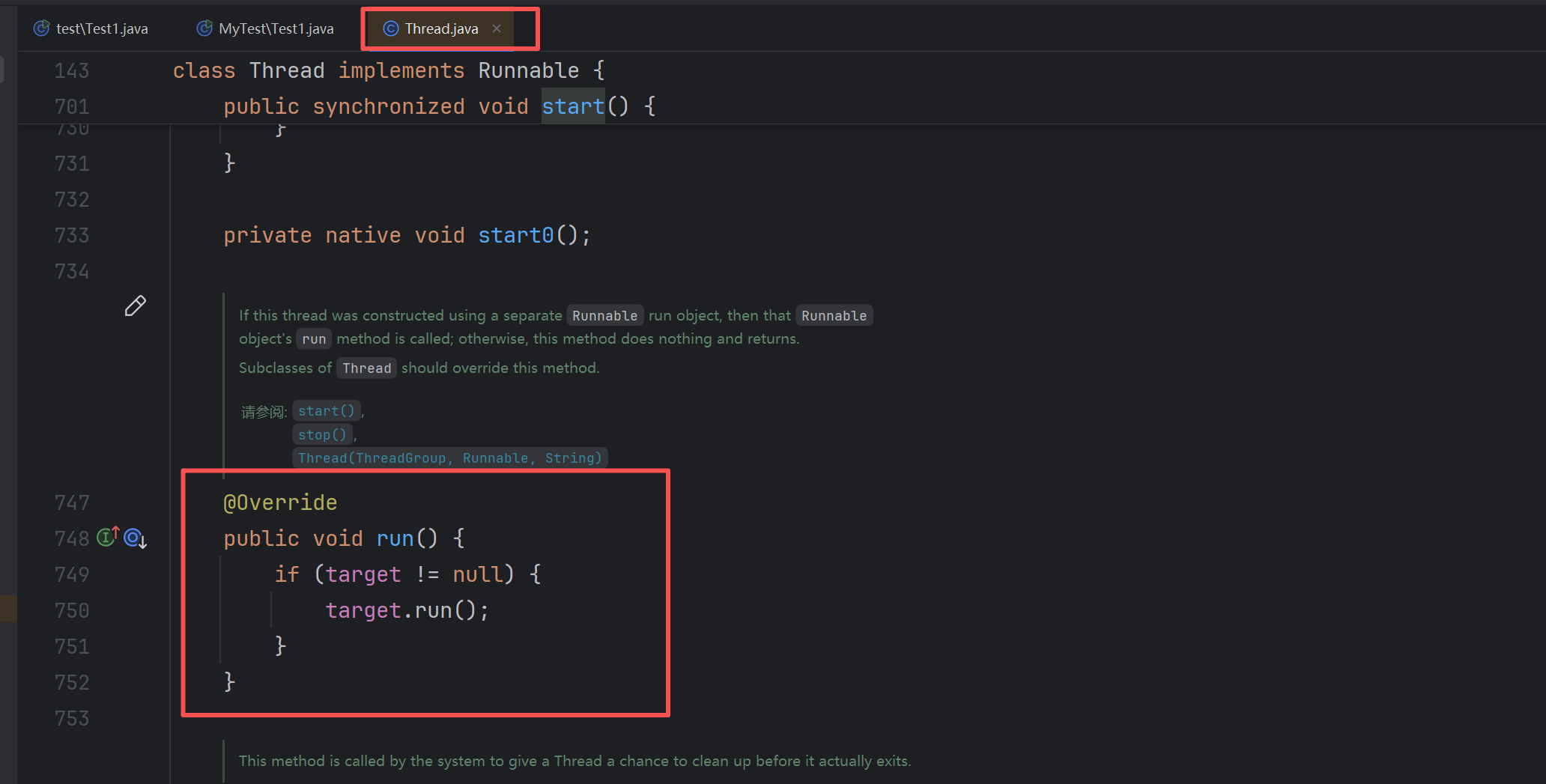Click the pencil edit-documentation icon

[x=135, y=306]
